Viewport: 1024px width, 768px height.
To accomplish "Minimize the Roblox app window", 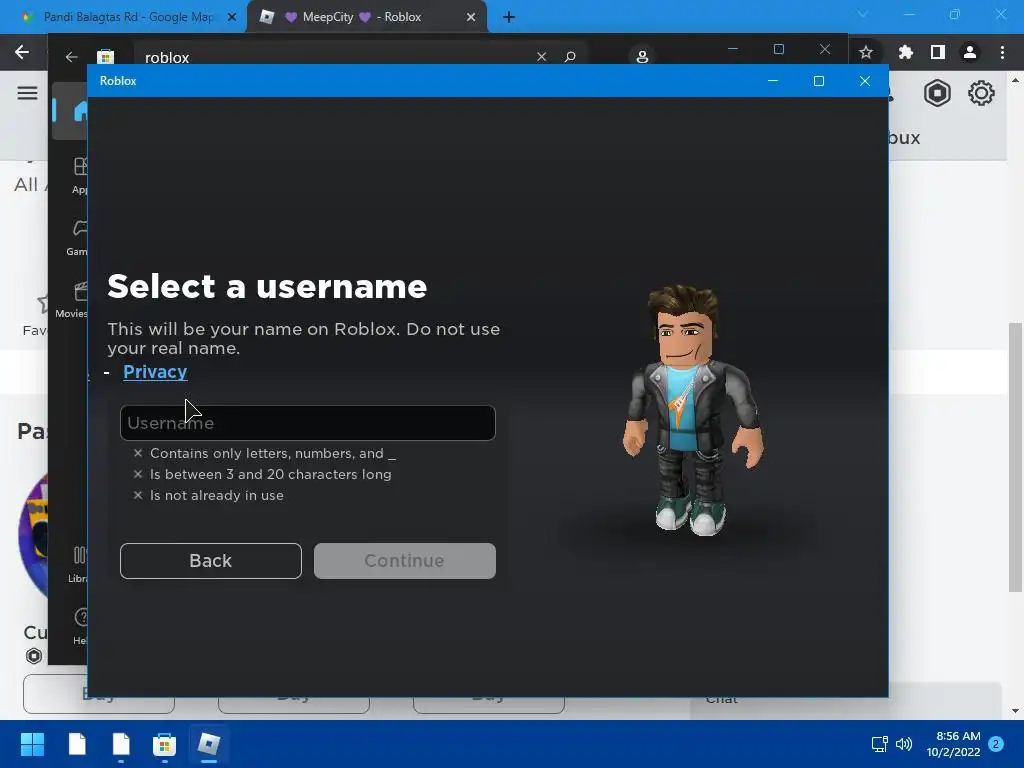I will click(x=773, y=81).
